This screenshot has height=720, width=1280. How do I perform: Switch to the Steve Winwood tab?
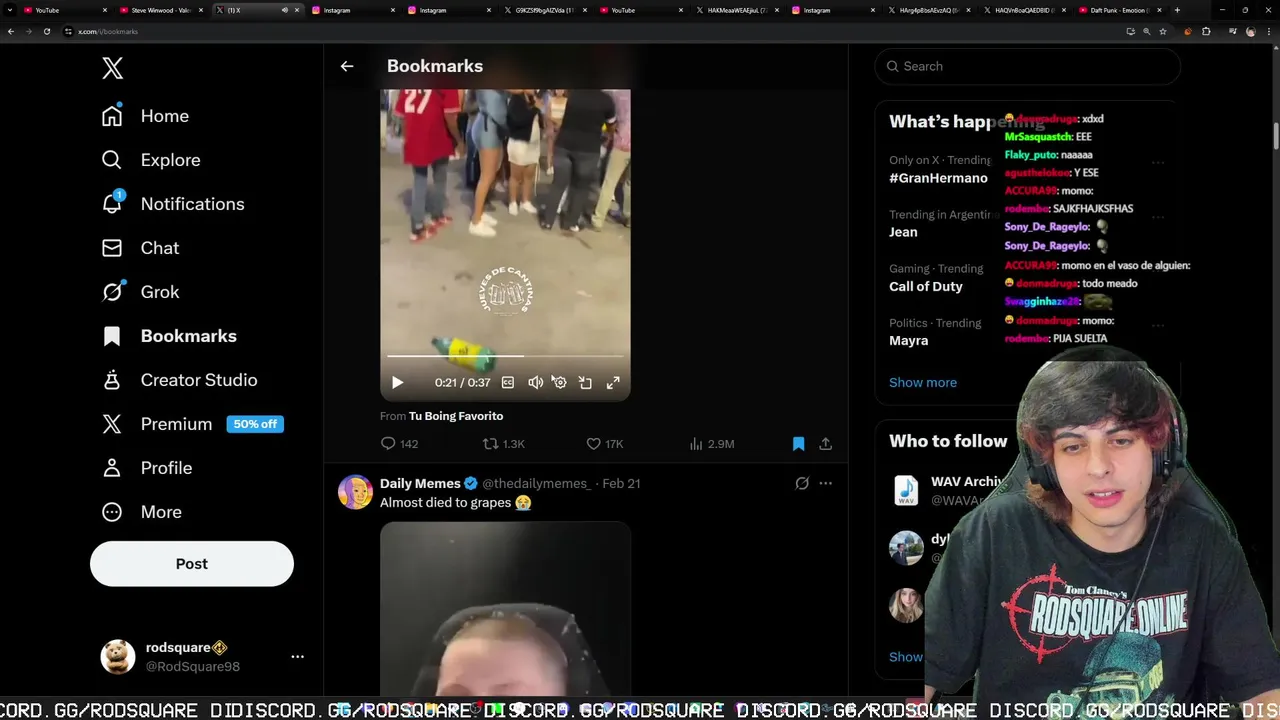(x=160, y=10)
